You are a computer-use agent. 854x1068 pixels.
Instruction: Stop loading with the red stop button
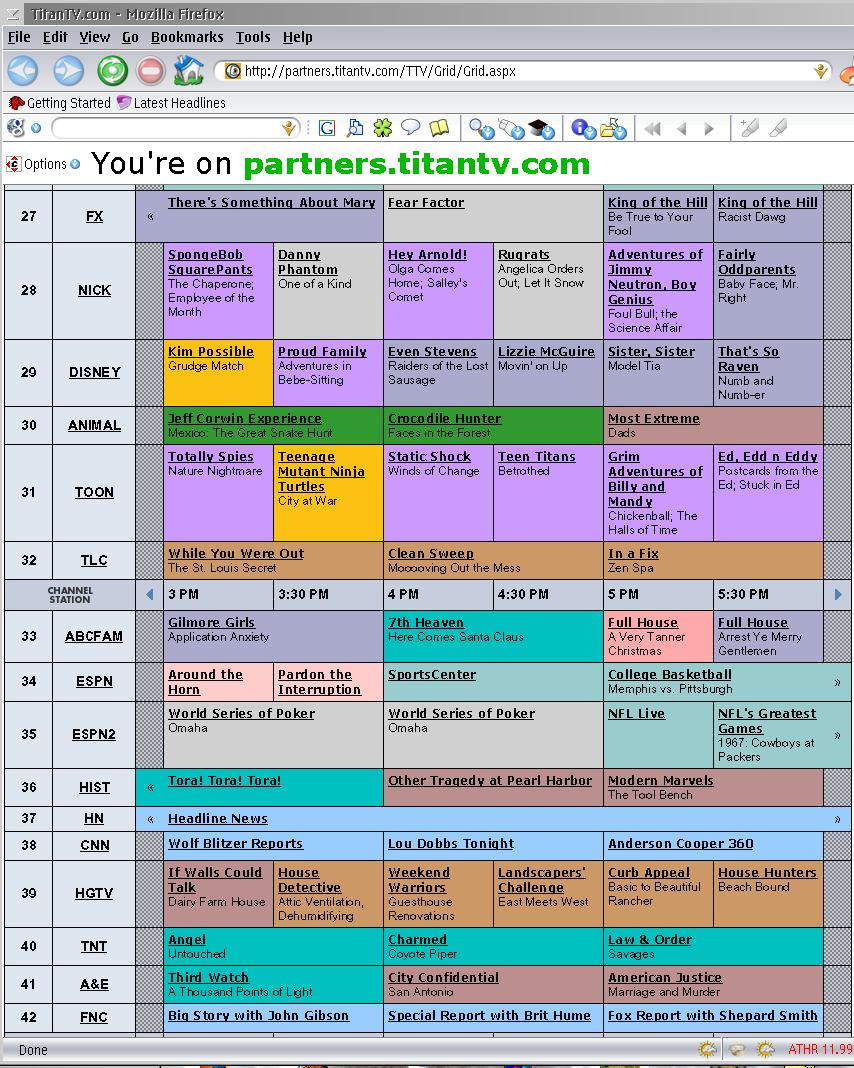click(x=151, y=70)
